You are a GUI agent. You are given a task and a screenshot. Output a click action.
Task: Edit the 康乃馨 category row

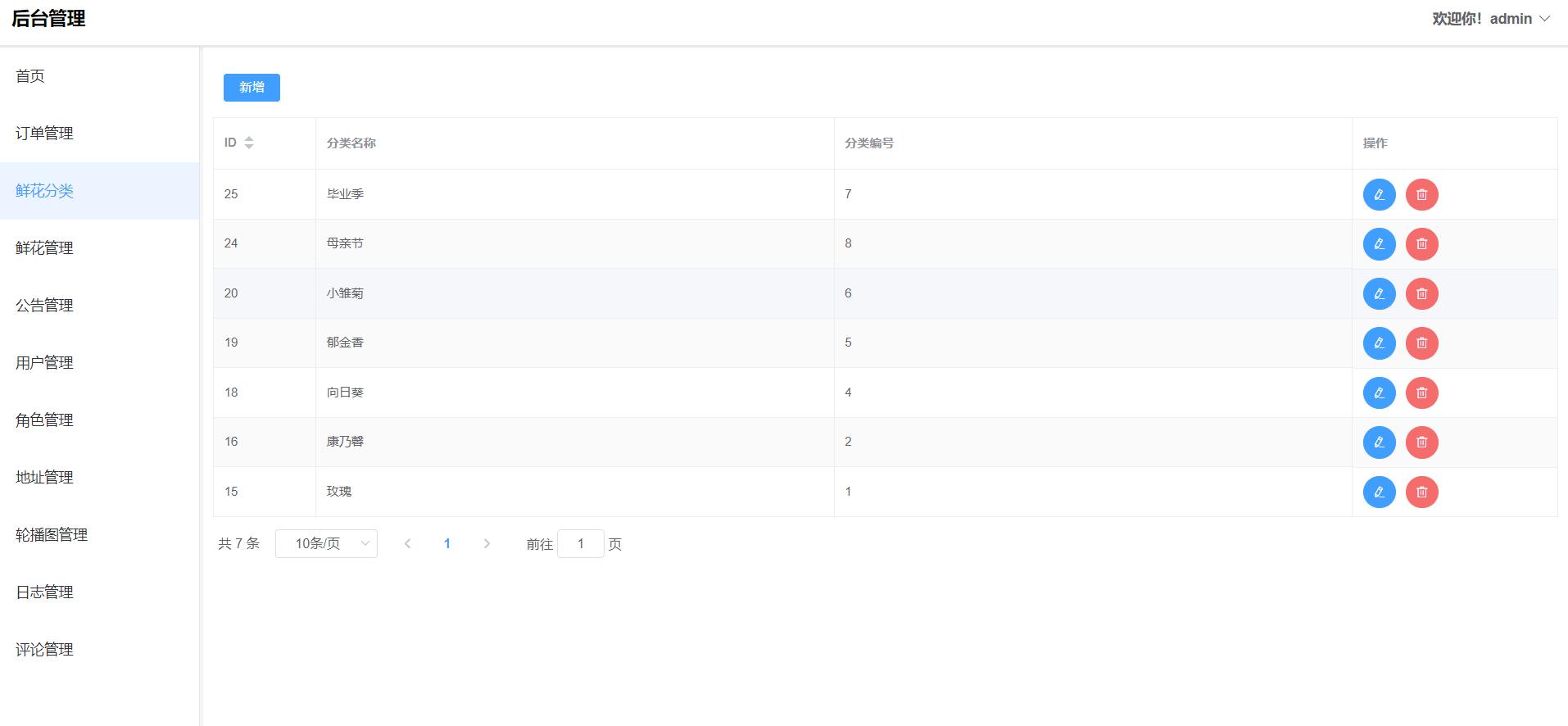click(x=1379, y=442)
